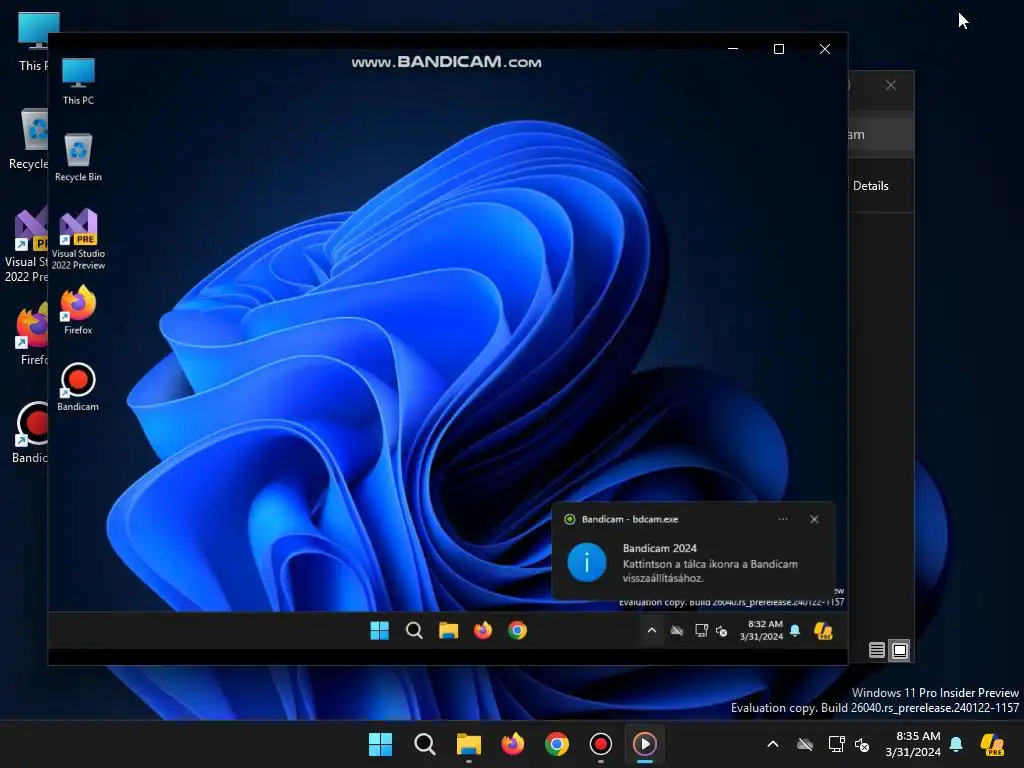Click muted volume icon next to 8:32 AM

(x=722, y=631)
